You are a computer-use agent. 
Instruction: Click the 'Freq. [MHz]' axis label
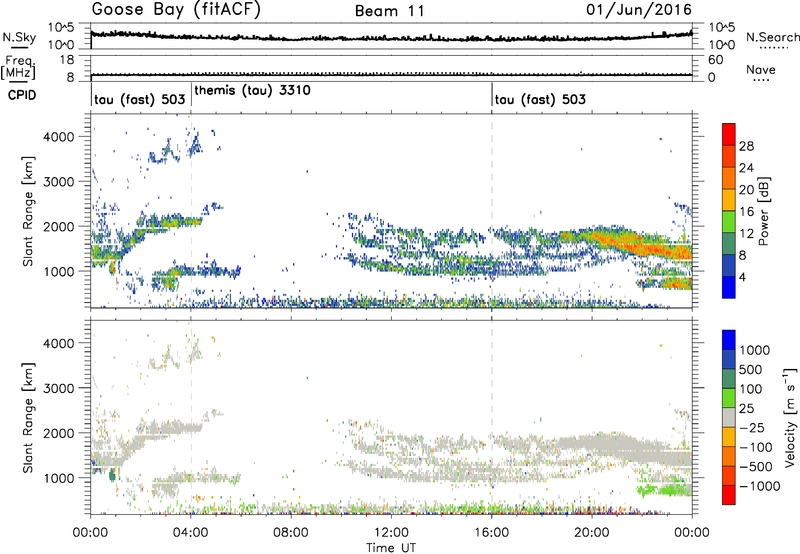click(19, 68)
